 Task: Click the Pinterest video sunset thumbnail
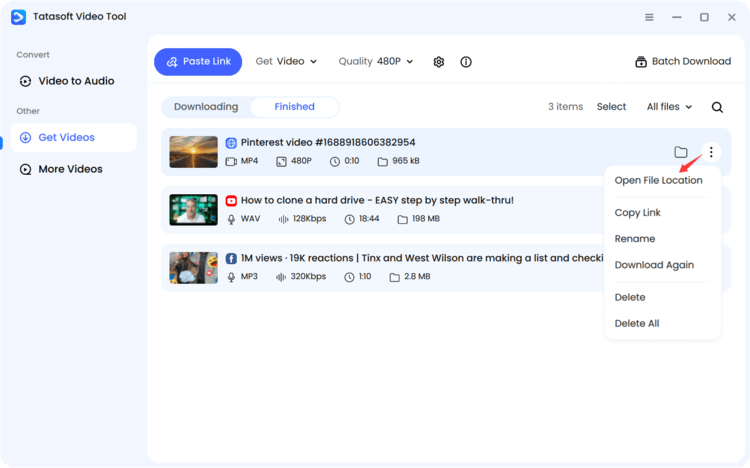[x=194, y=152]
